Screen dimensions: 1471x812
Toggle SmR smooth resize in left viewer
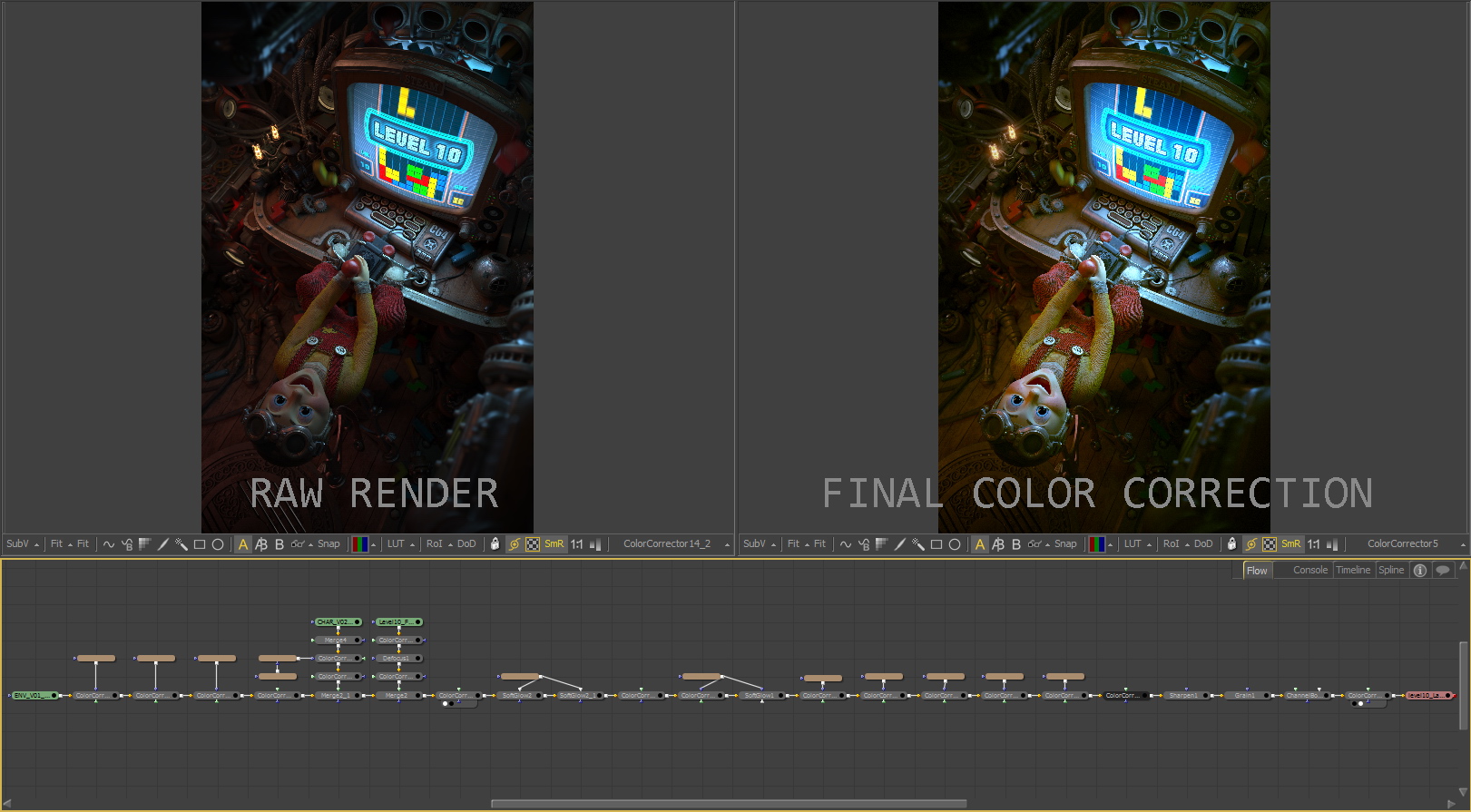554,544
